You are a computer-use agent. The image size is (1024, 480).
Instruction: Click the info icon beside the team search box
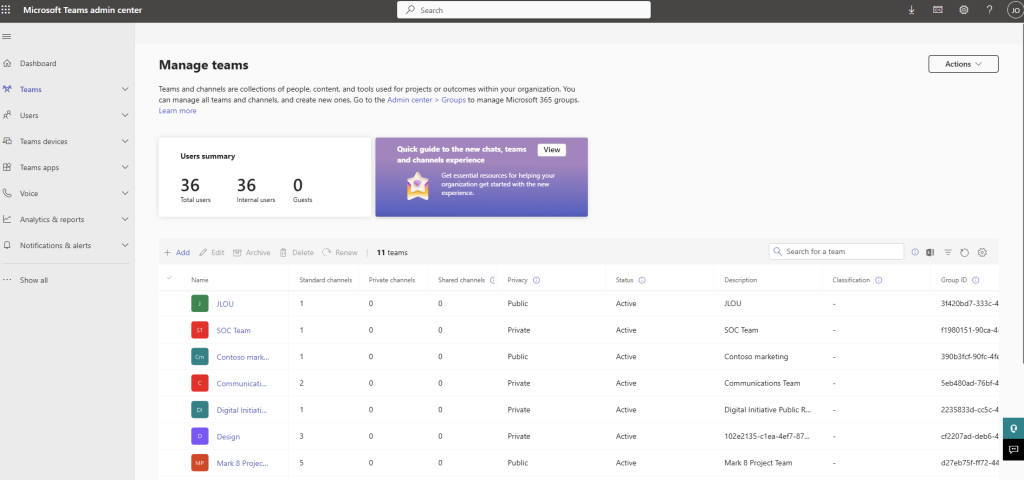pos(914,252)
